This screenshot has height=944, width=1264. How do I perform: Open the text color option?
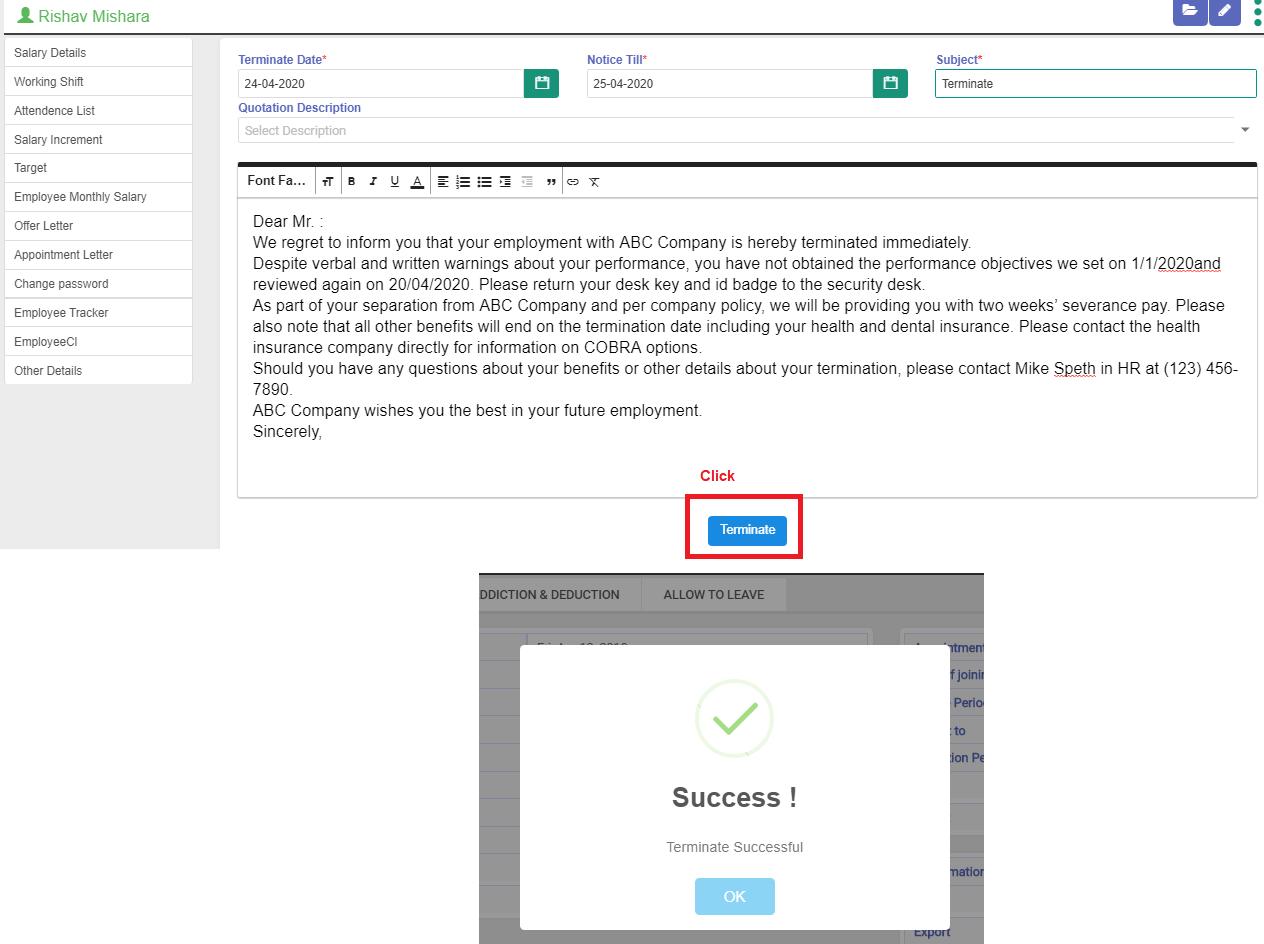tap(417, 181)
